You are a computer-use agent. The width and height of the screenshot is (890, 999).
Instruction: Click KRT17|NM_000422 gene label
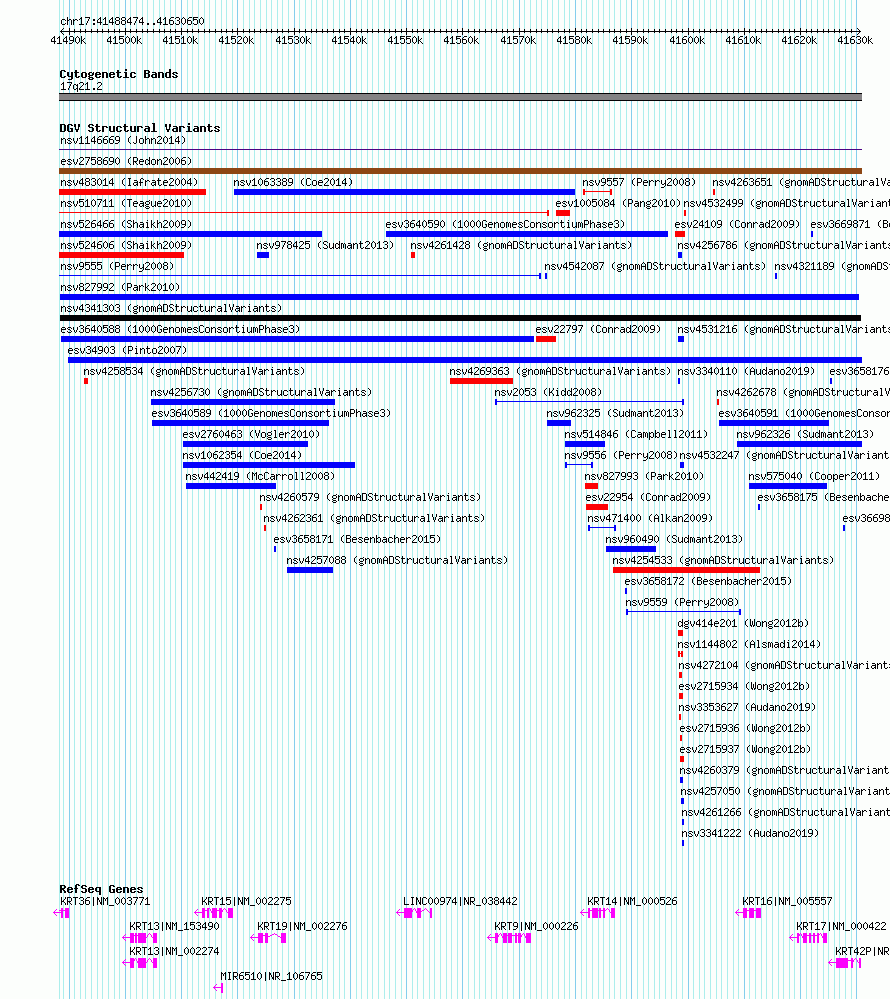tap(842, 926)
